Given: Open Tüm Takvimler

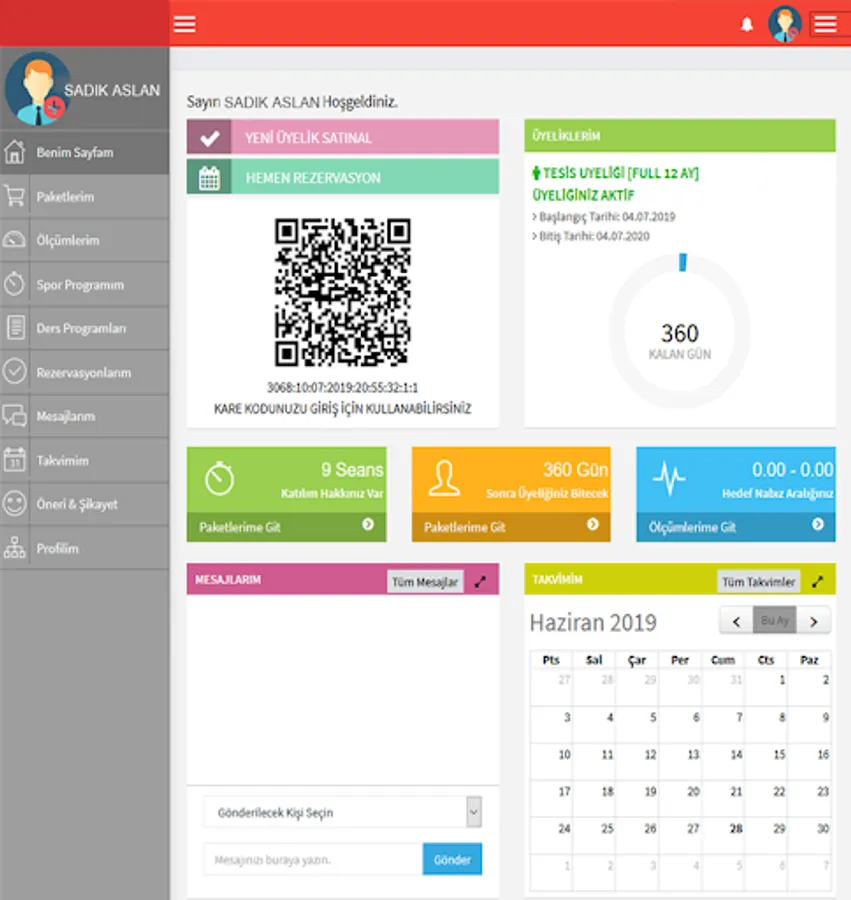Looking at the screenshot, I should coord(758,582).
